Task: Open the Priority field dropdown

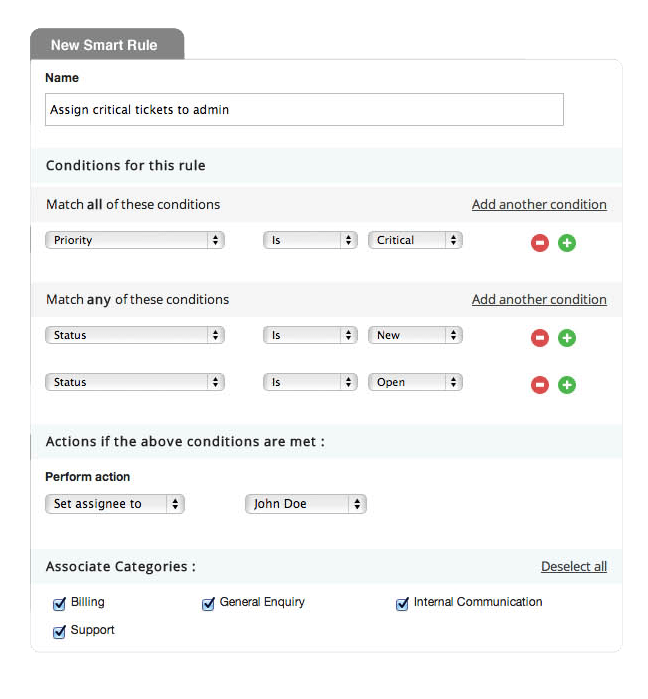Action: 135,240
